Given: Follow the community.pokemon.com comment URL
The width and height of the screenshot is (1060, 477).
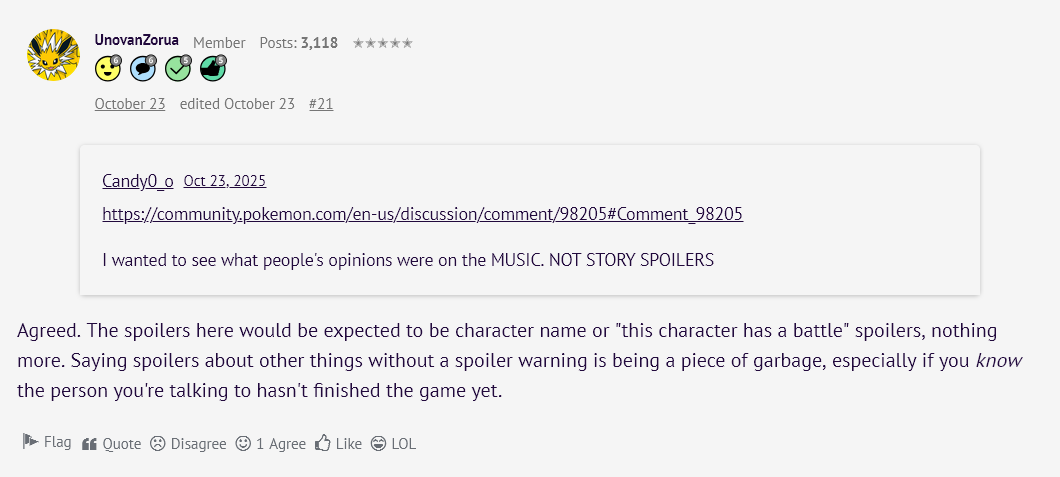Looking at the screenshot, I should 422,214.
